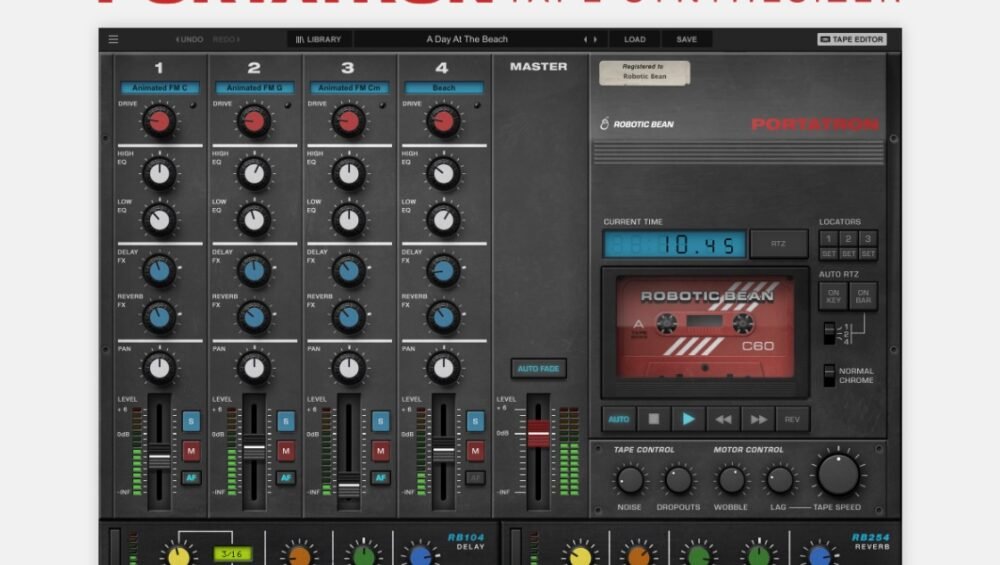Undo the last change
The height and width of the screenshot is (565, 1000).
189,39
